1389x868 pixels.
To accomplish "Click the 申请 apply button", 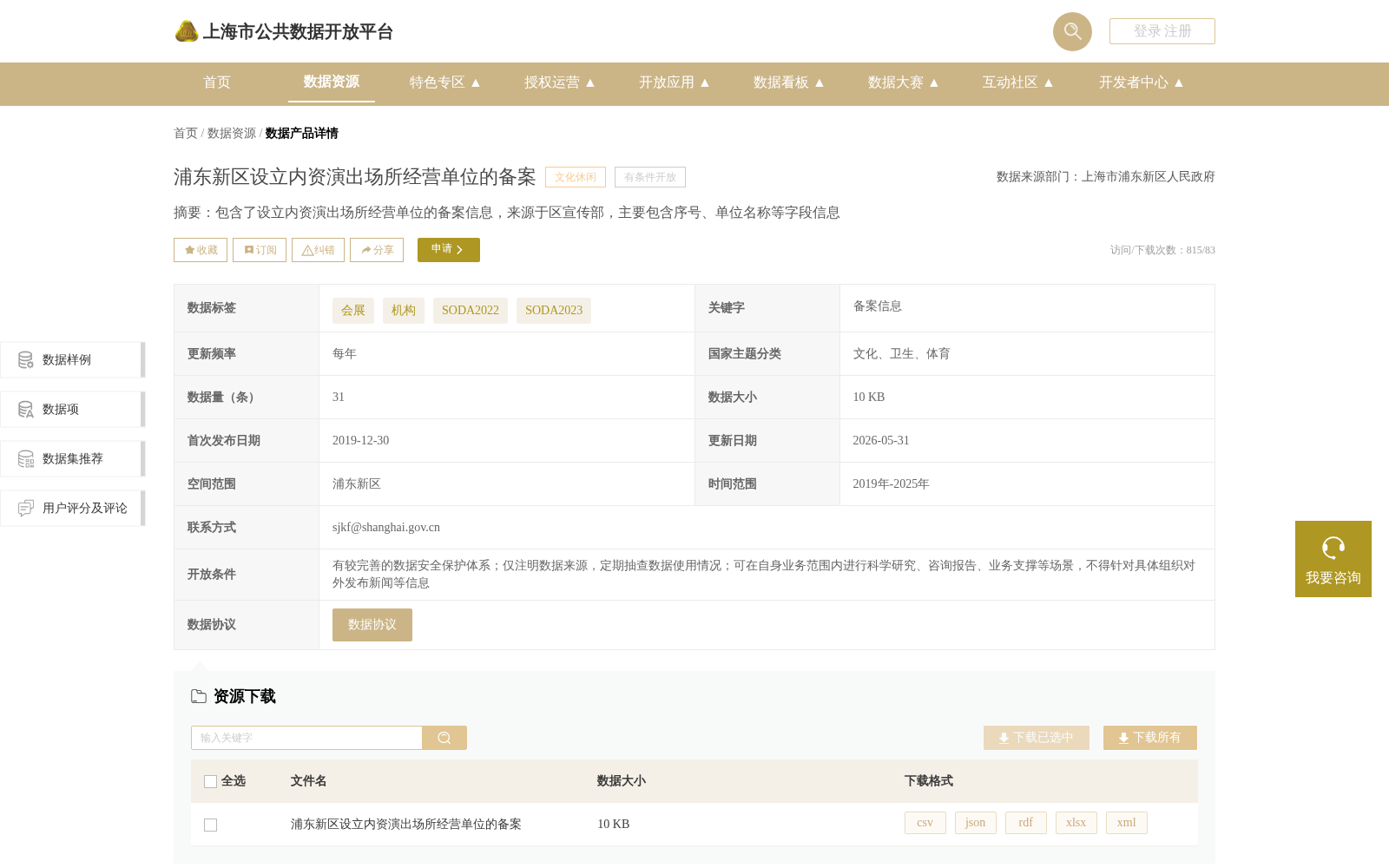I will pyautogui.click(x=449, y=250).
